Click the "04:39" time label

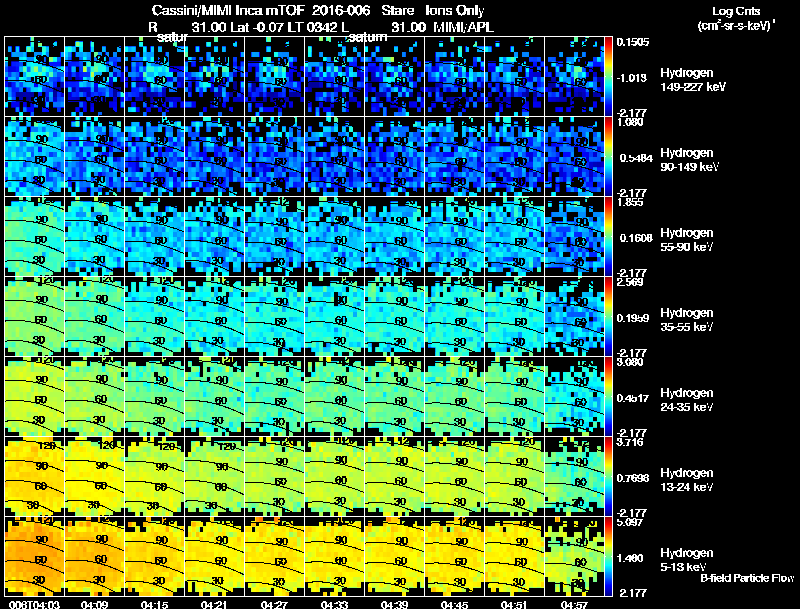pos(394,604)
